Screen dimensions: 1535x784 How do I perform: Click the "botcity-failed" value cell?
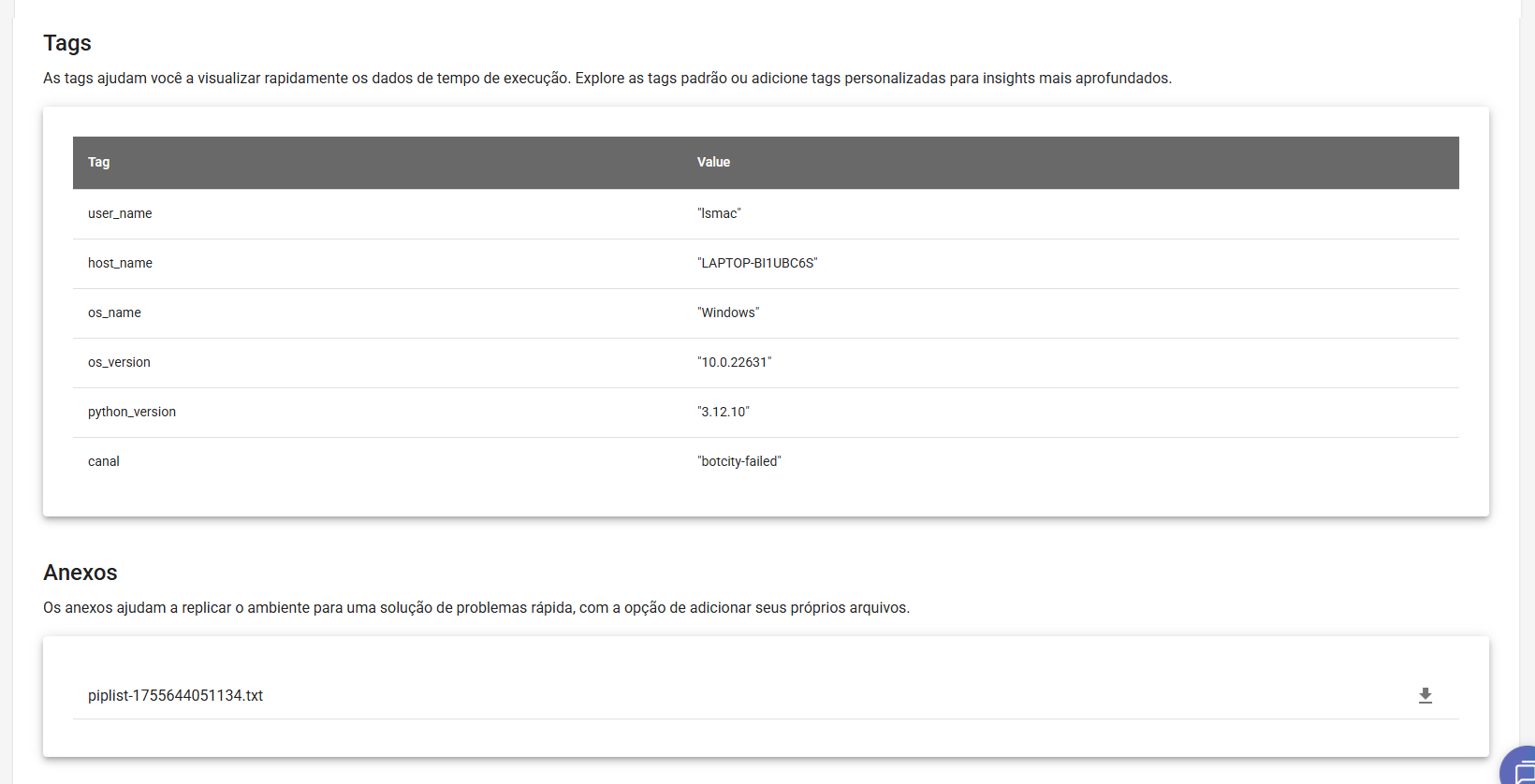(x=739, y=461)
